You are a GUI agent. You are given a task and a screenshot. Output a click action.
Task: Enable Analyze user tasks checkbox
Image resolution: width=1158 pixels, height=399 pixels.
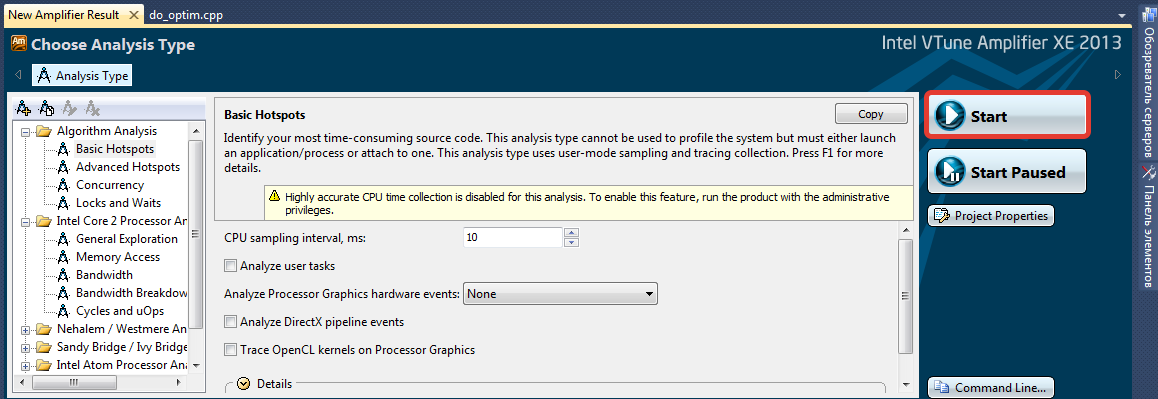(231, 266)
